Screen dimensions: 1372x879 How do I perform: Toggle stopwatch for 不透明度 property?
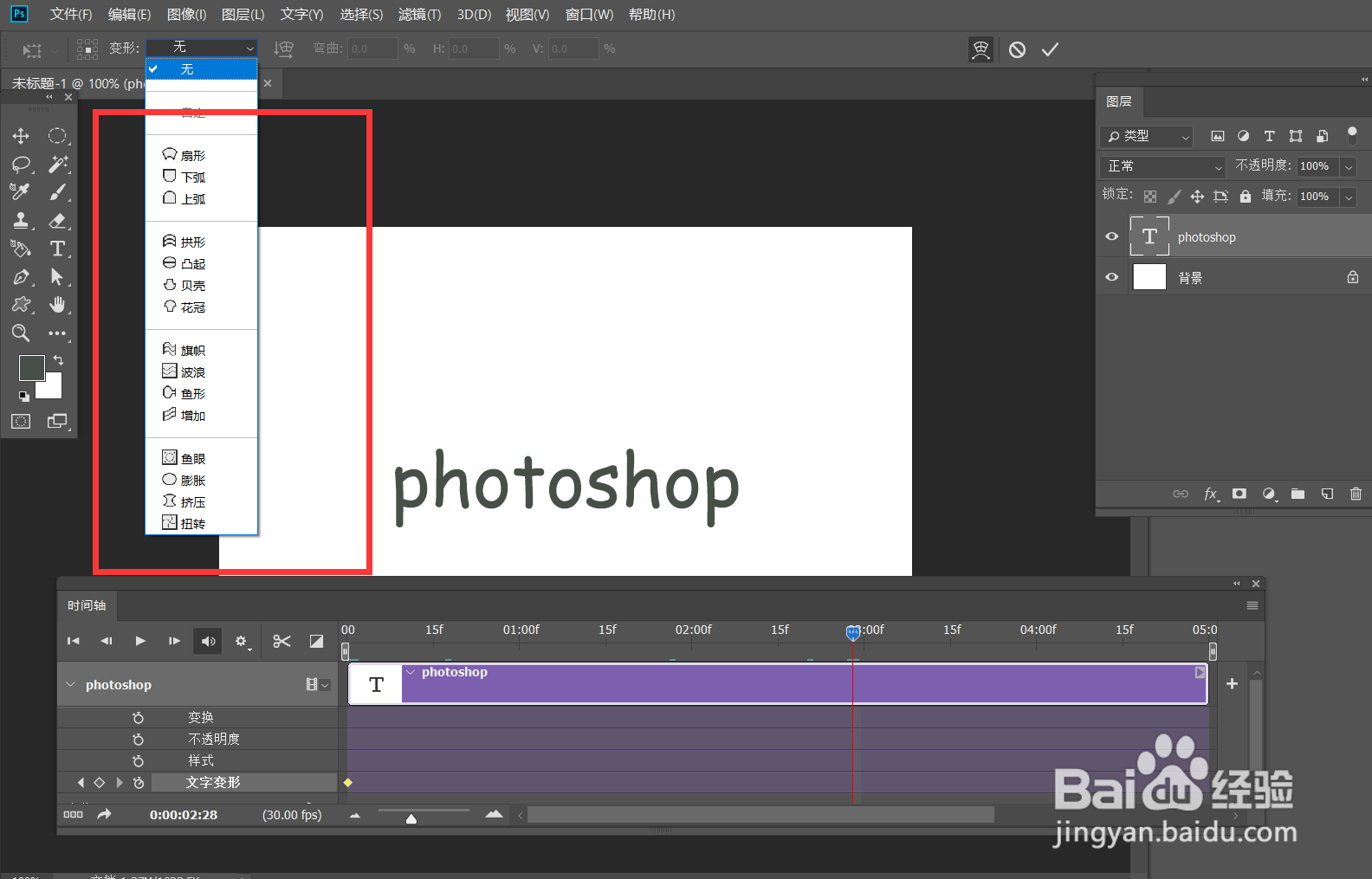138,739
